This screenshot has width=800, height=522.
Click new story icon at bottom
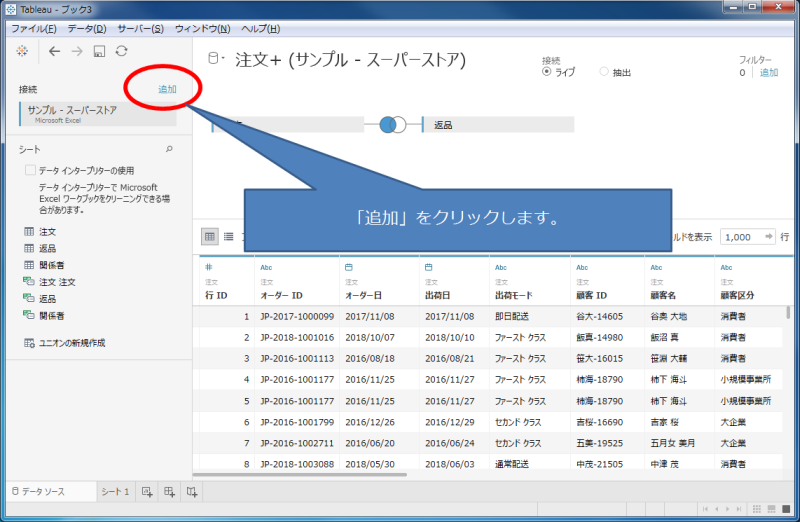(x=192, y=492)
